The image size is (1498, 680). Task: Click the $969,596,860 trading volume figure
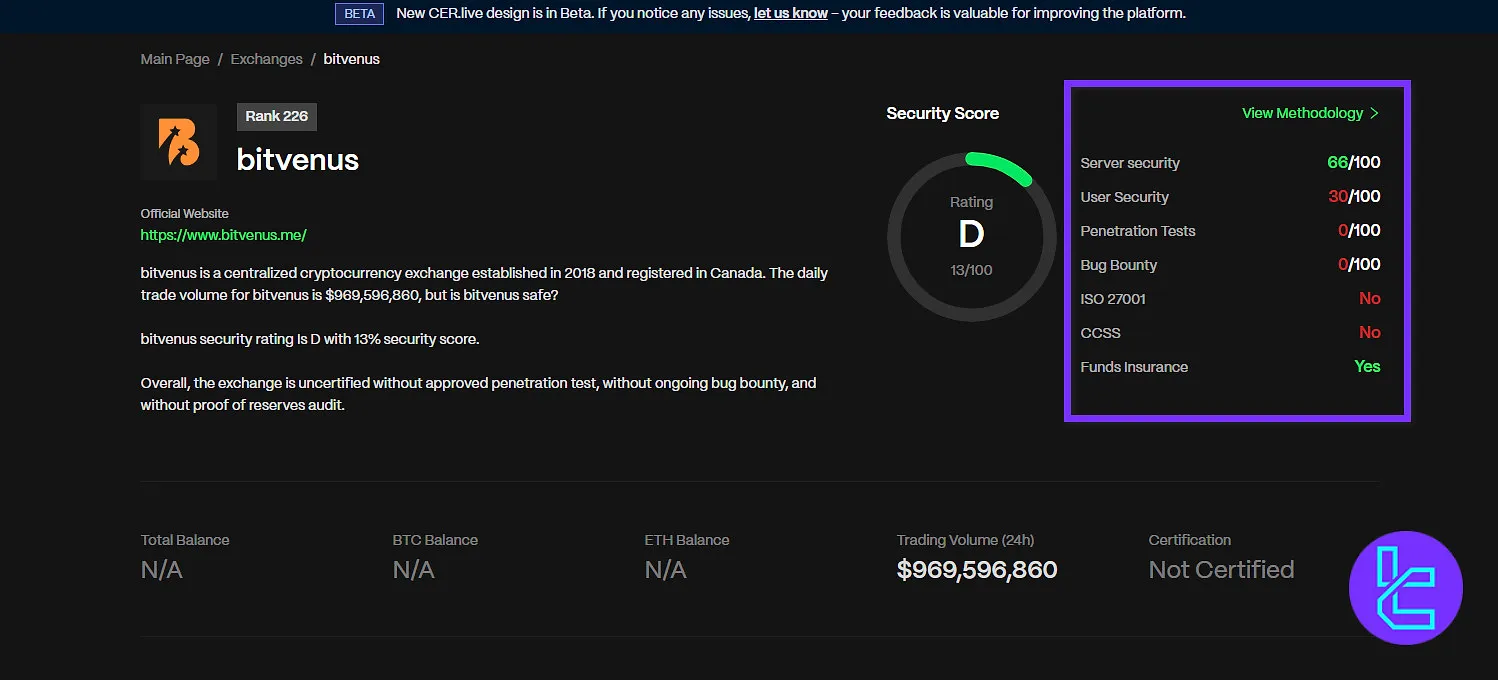click(977, 570)
